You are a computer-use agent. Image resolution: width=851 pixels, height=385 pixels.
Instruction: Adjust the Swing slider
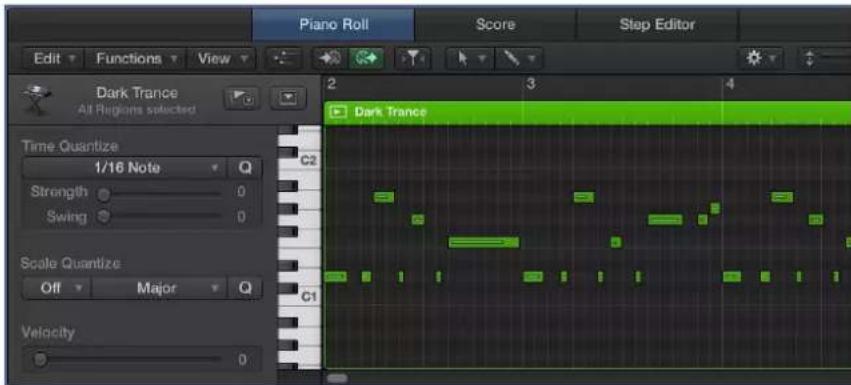(x=103, y=217)
